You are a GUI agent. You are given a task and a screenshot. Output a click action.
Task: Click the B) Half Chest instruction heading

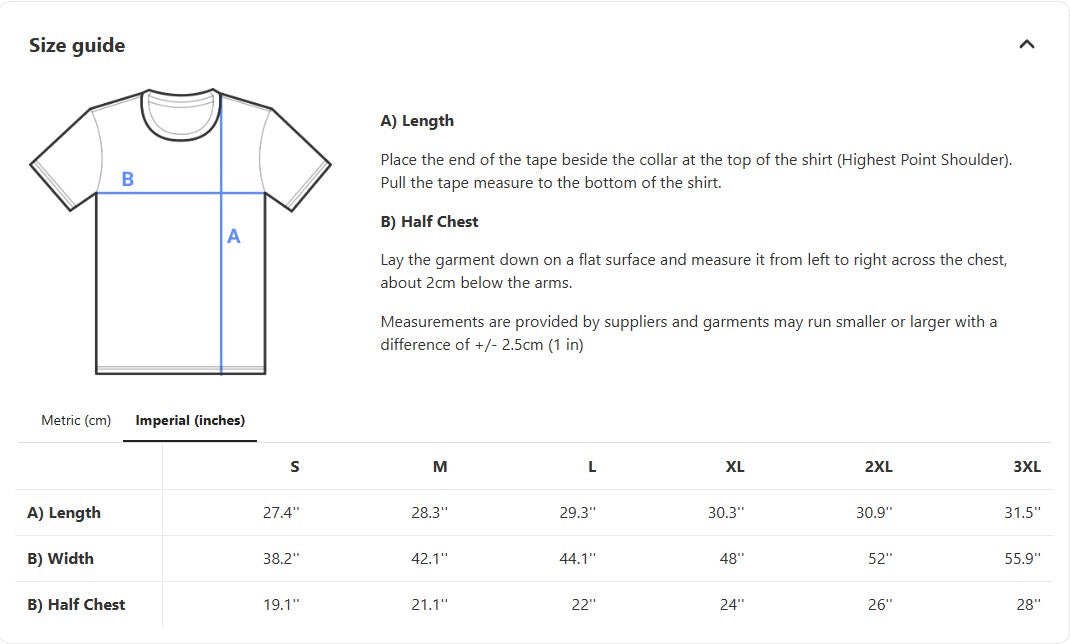pyautogui.click(x=429, y=222)
